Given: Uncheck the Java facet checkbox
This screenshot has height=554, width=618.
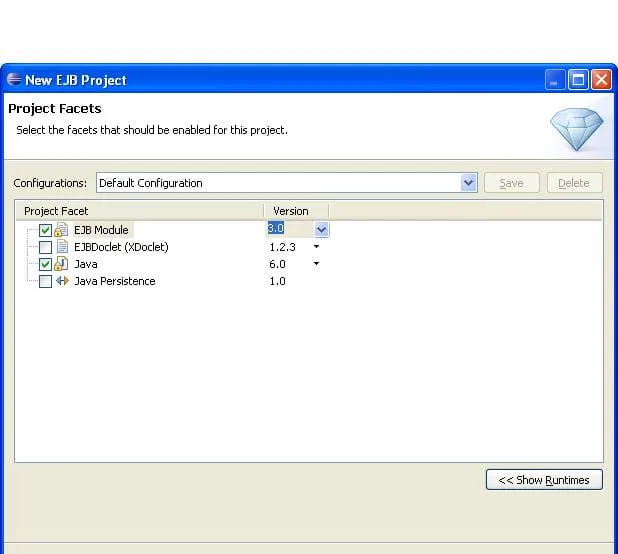Looking at the screenshot, I should point(45,264).
